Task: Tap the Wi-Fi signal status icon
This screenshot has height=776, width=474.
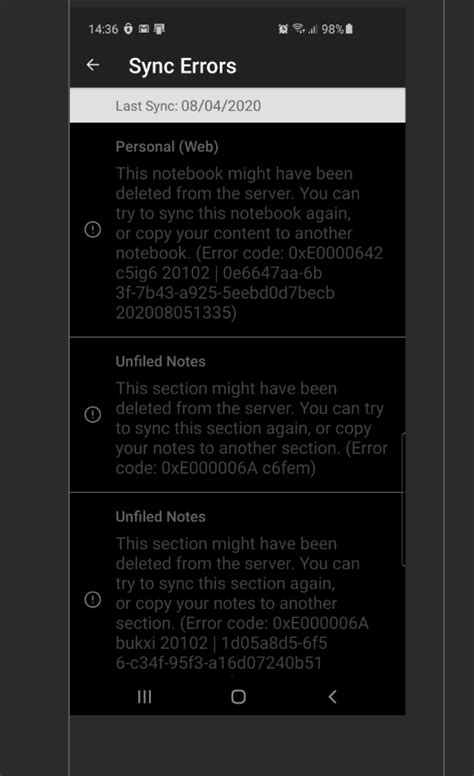Action: (x=298, y=29)
